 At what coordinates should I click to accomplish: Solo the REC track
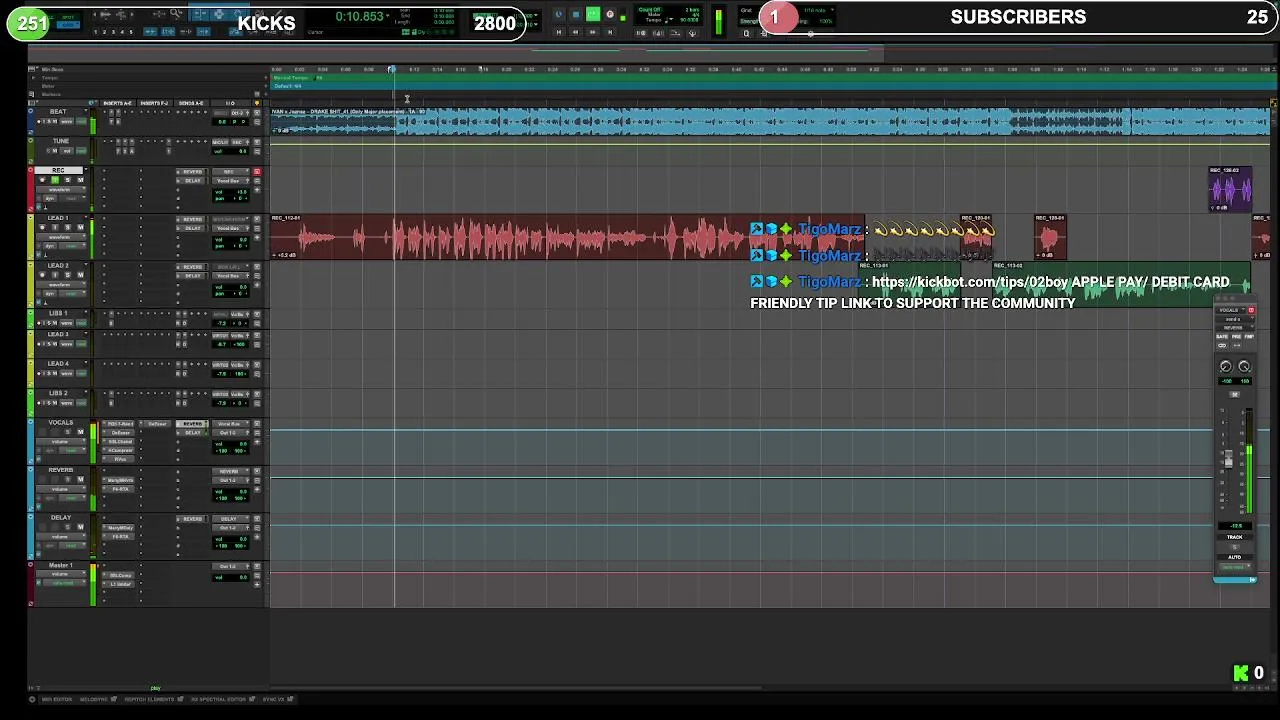coord(67,180)
